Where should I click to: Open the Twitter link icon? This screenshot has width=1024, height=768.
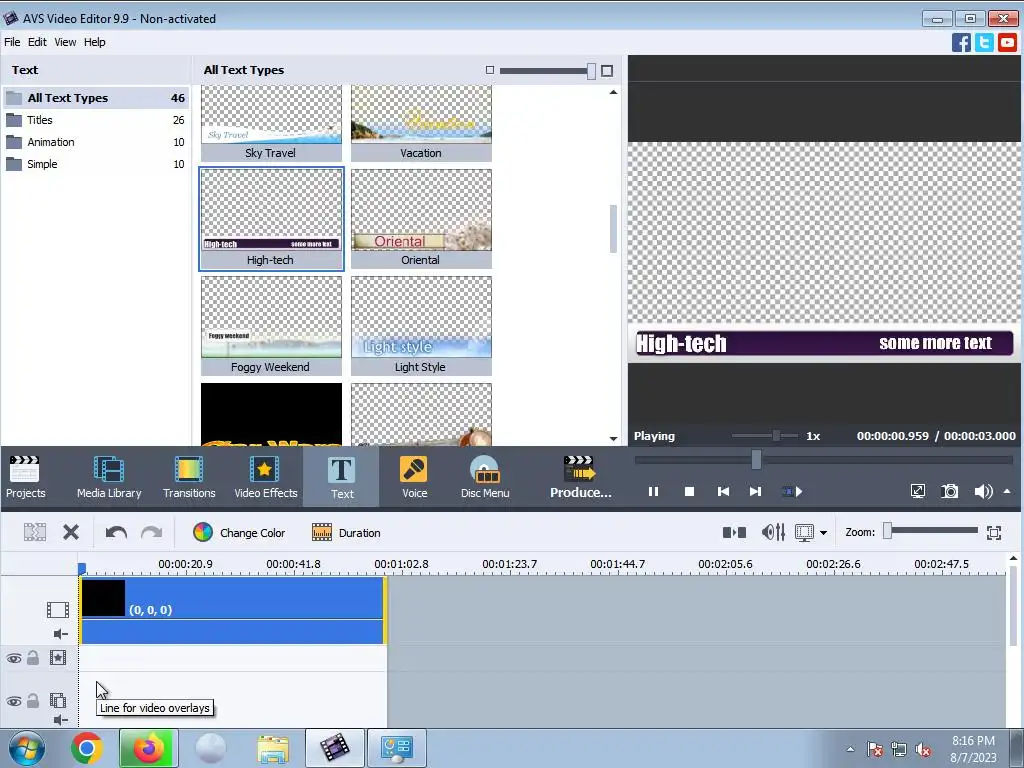coord(984,42)
